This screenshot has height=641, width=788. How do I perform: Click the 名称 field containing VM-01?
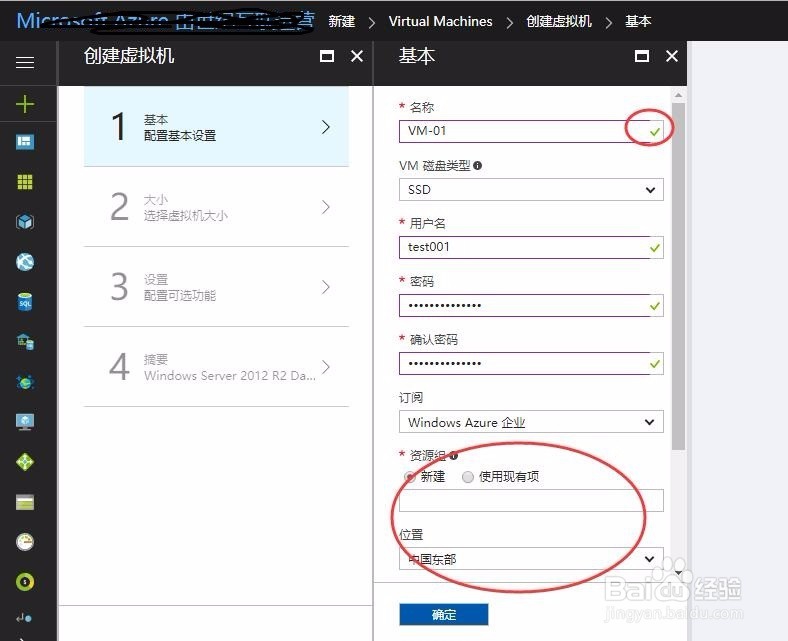(x=531, y=131)
